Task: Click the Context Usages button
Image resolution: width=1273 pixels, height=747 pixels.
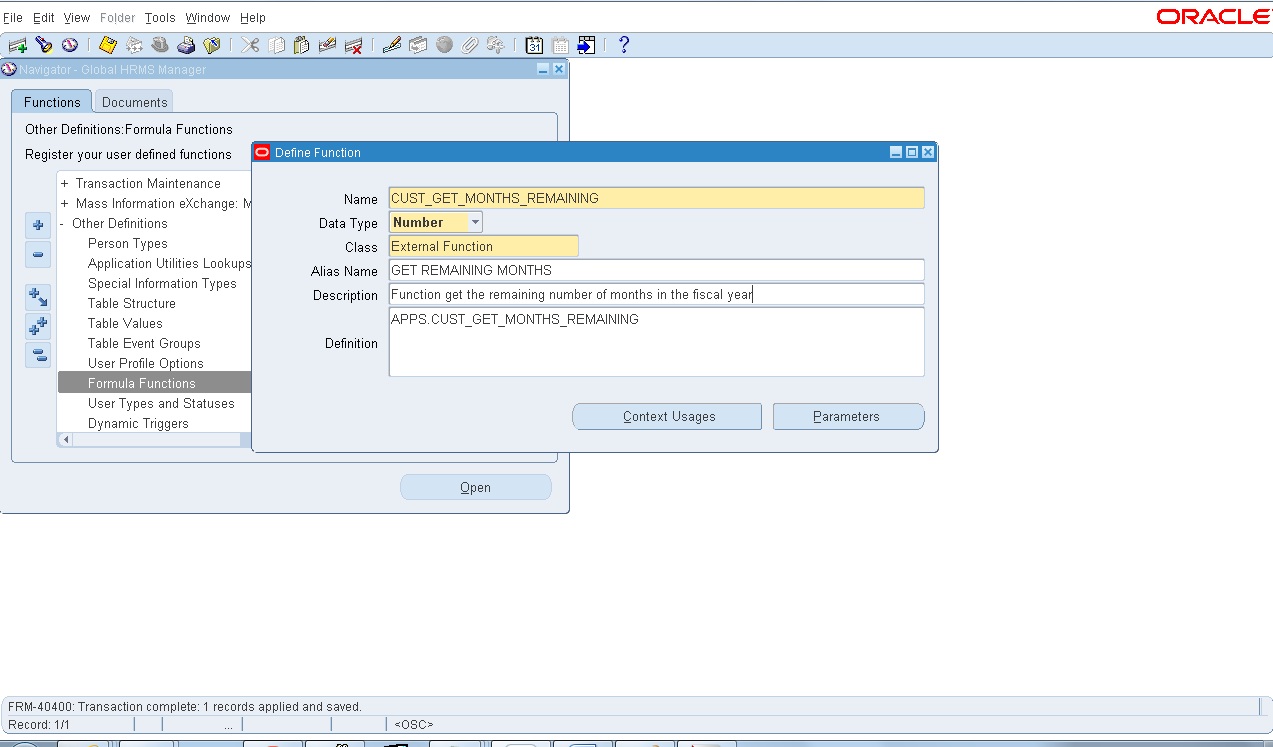Action: coord(667,417)
